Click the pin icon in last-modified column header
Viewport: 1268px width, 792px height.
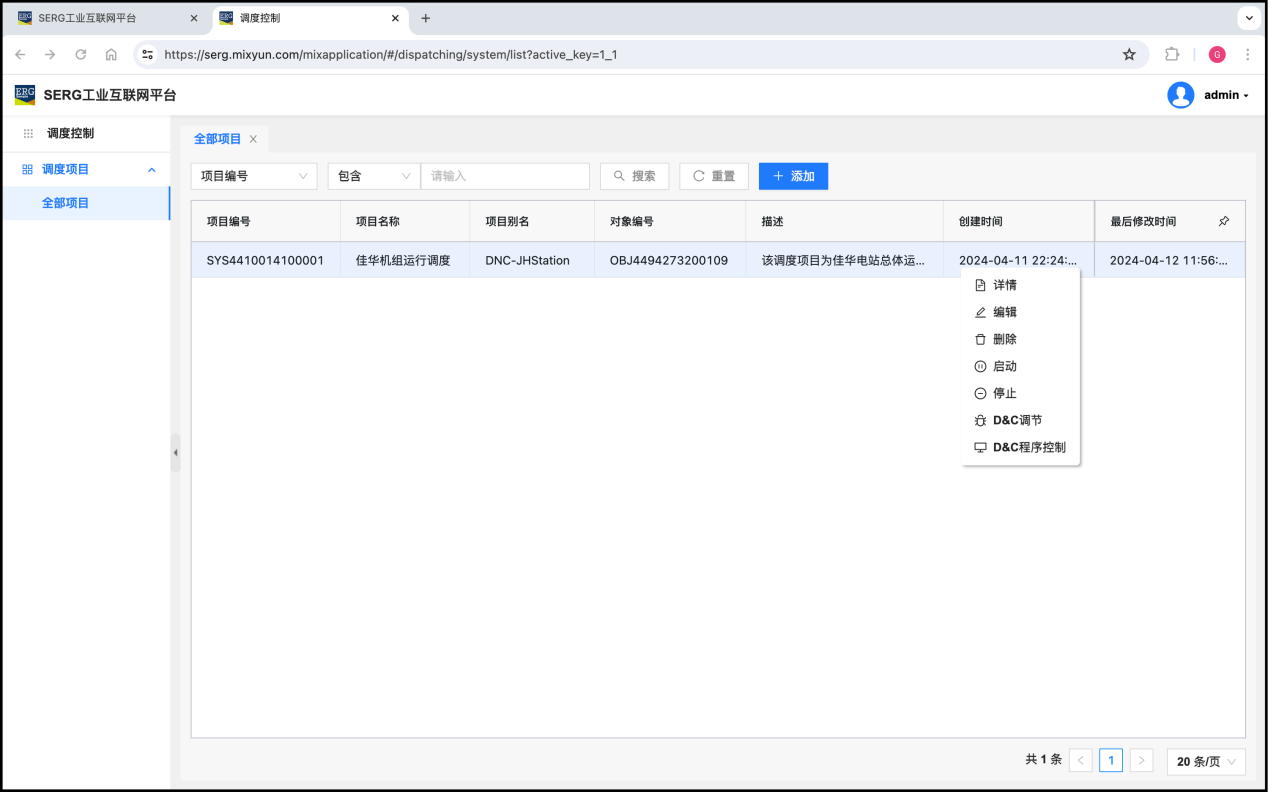click(x=1223, y=221)
